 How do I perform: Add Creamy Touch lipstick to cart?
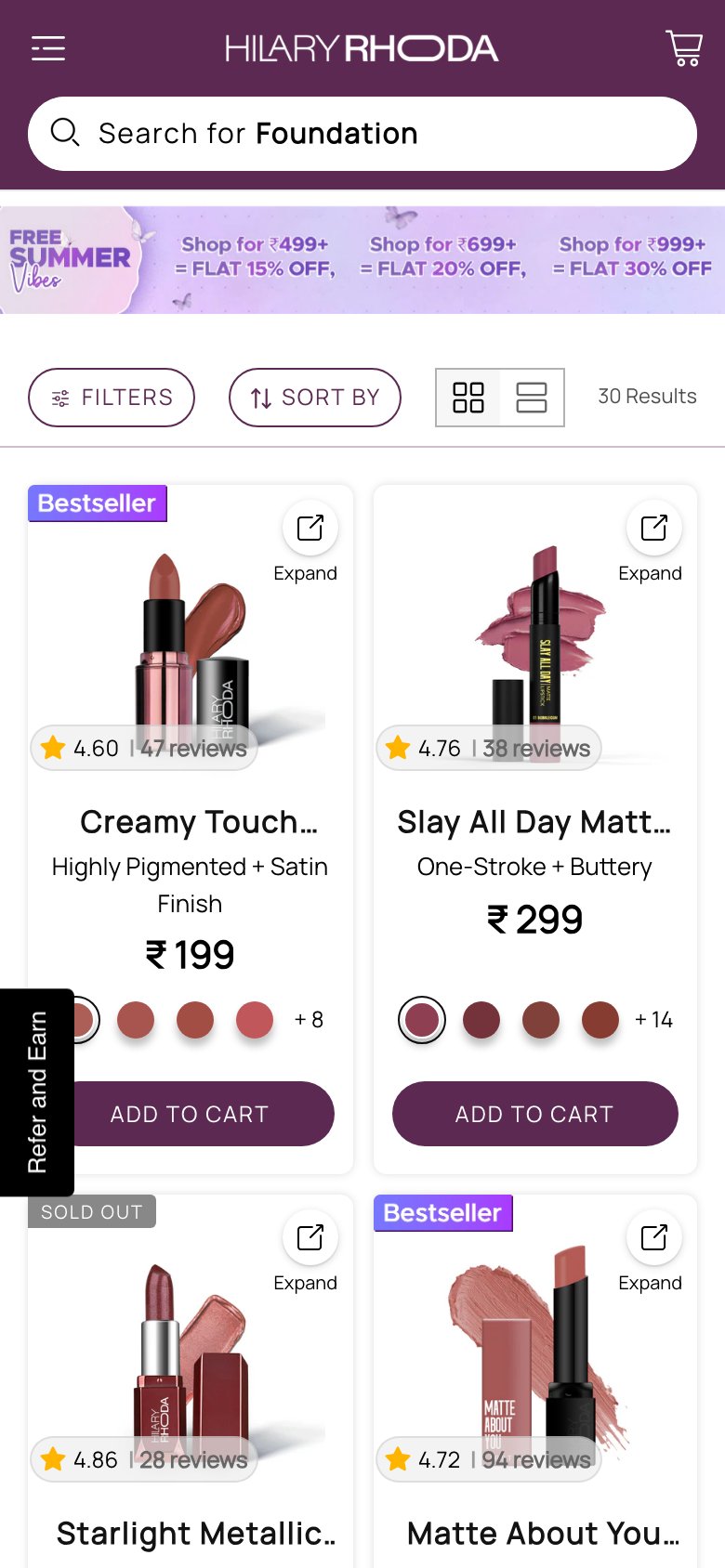(190, 1114)
